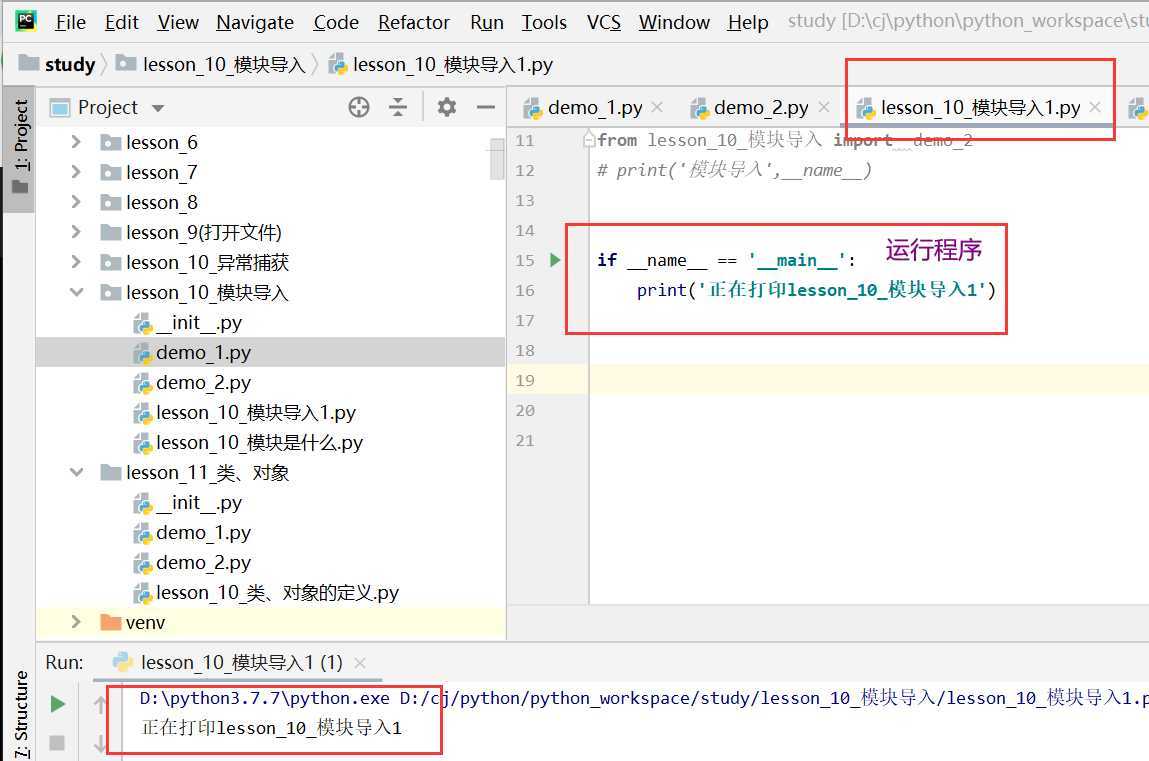1149x761 pixels.
Task: Click the collapse all icon in Project panel
Action: tap(398, 108)
